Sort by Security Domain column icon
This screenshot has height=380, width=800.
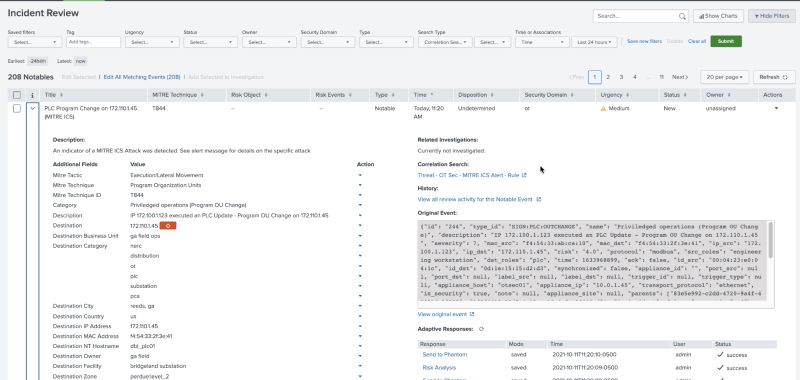tap(572, 95)
